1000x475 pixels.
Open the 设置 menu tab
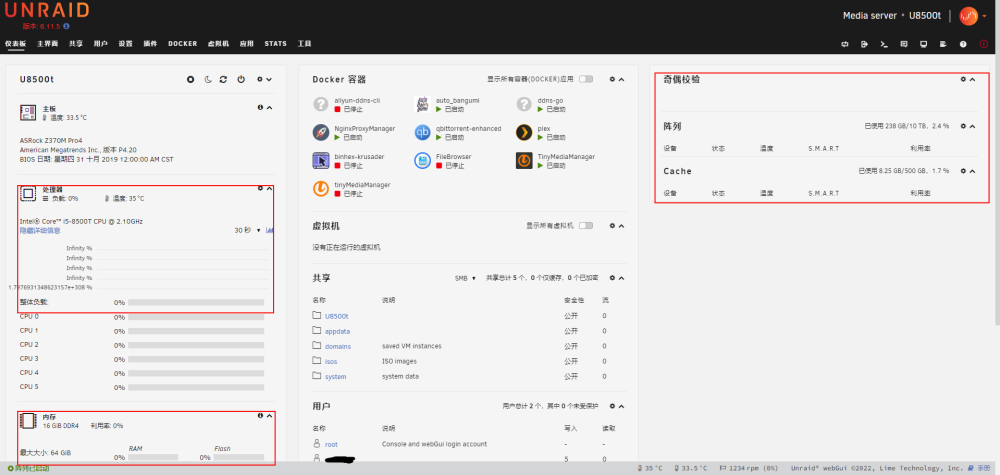point(126,44)
